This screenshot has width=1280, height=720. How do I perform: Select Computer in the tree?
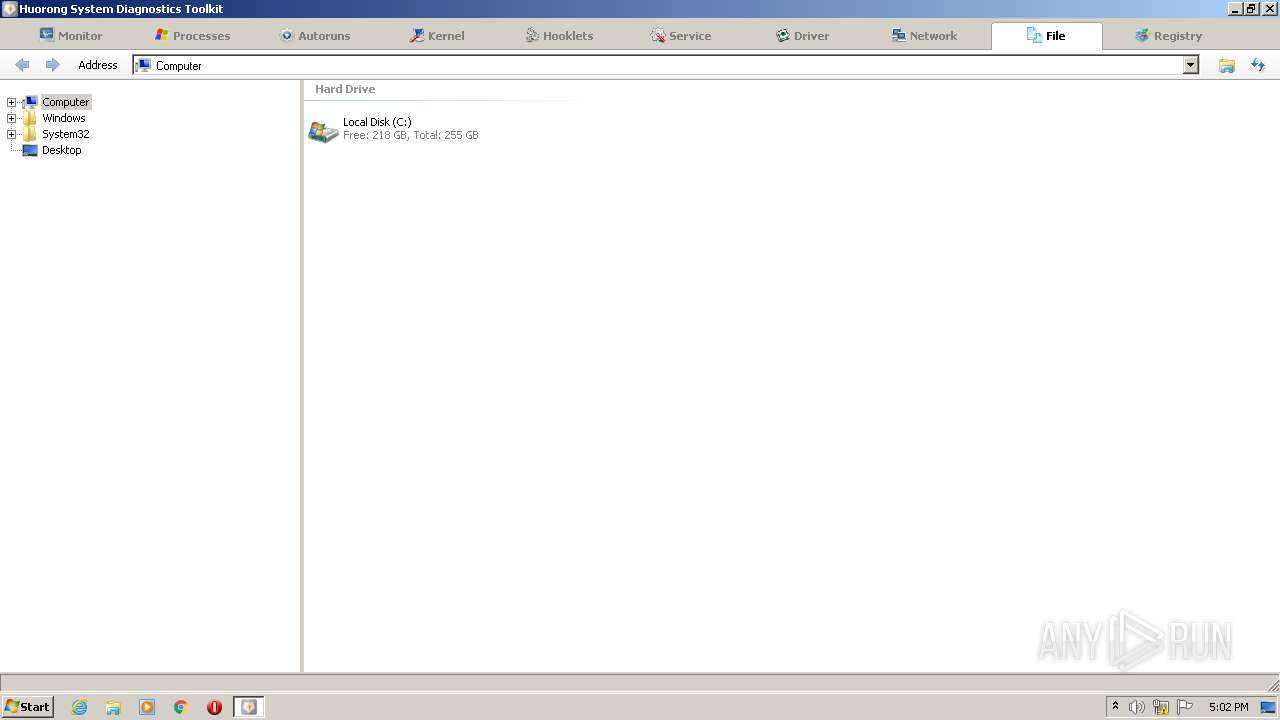coord(66,102)
